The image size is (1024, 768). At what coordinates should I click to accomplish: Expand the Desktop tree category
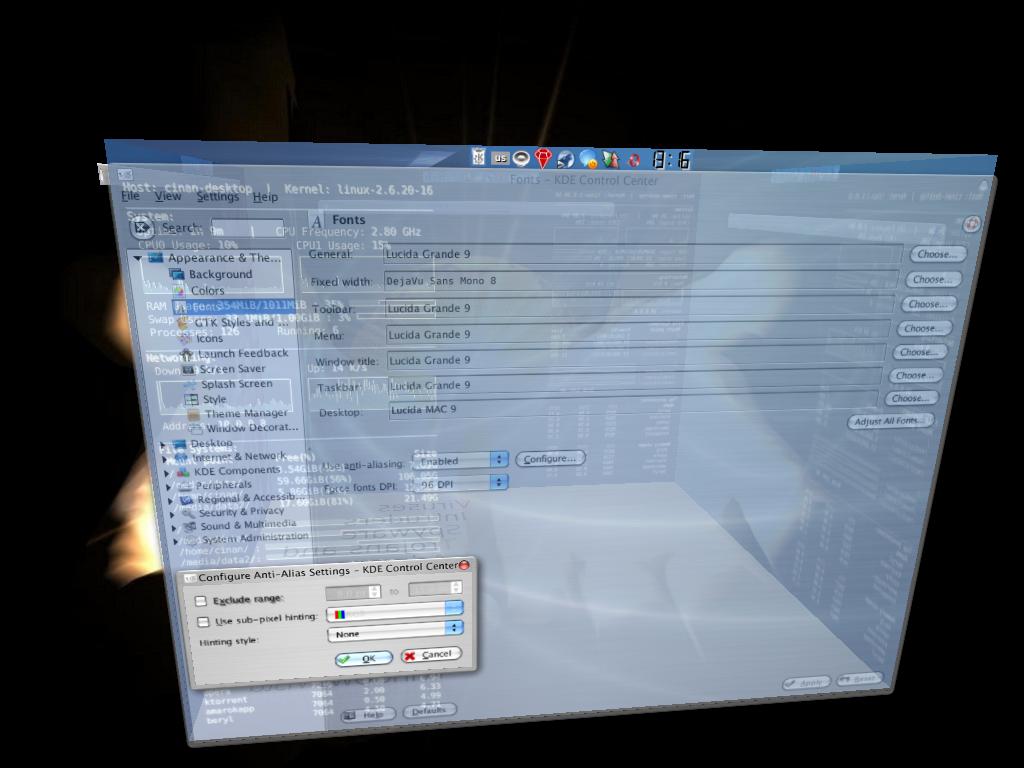[x=163, y=445]
